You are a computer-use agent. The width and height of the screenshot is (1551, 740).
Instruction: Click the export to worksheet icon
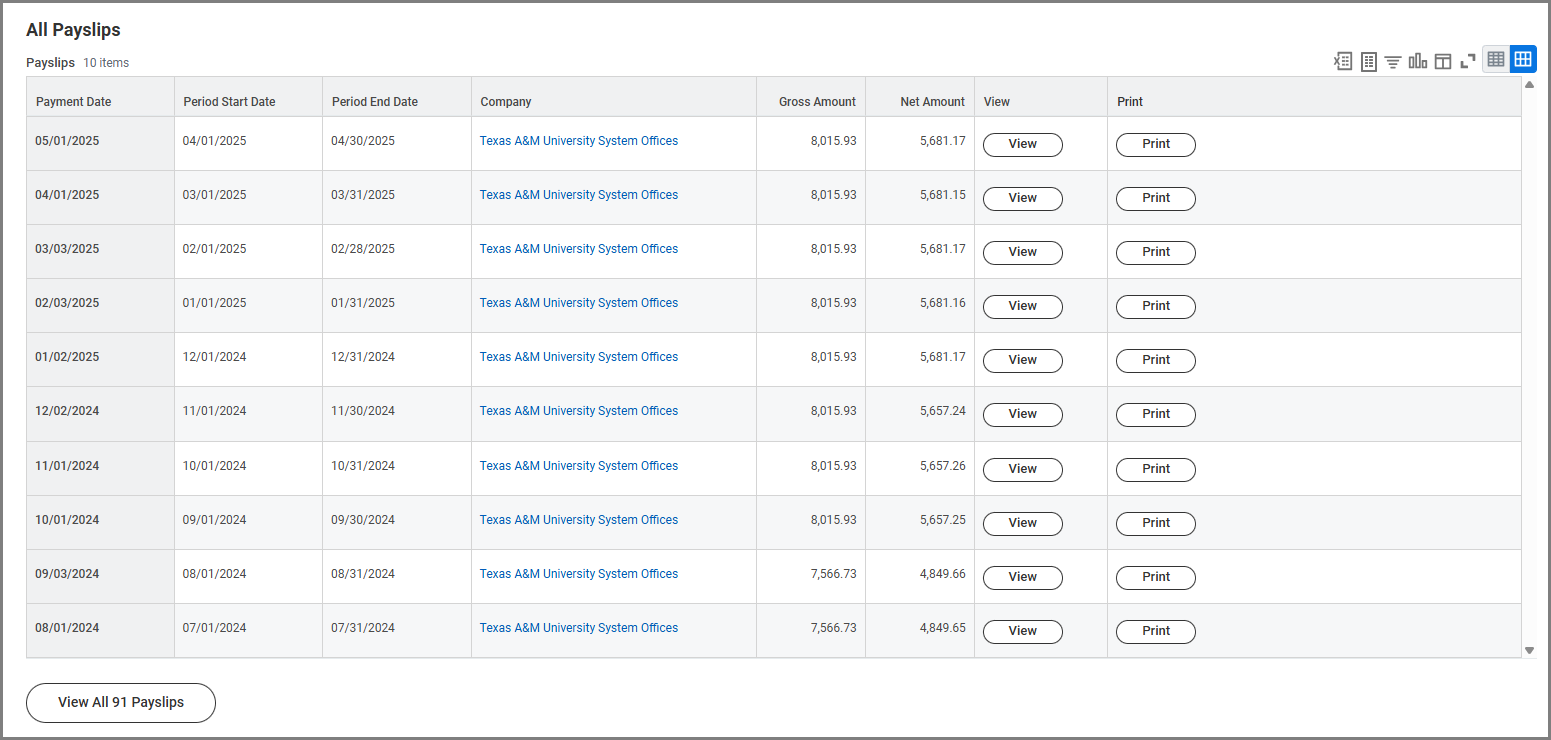pos(1369,61)
